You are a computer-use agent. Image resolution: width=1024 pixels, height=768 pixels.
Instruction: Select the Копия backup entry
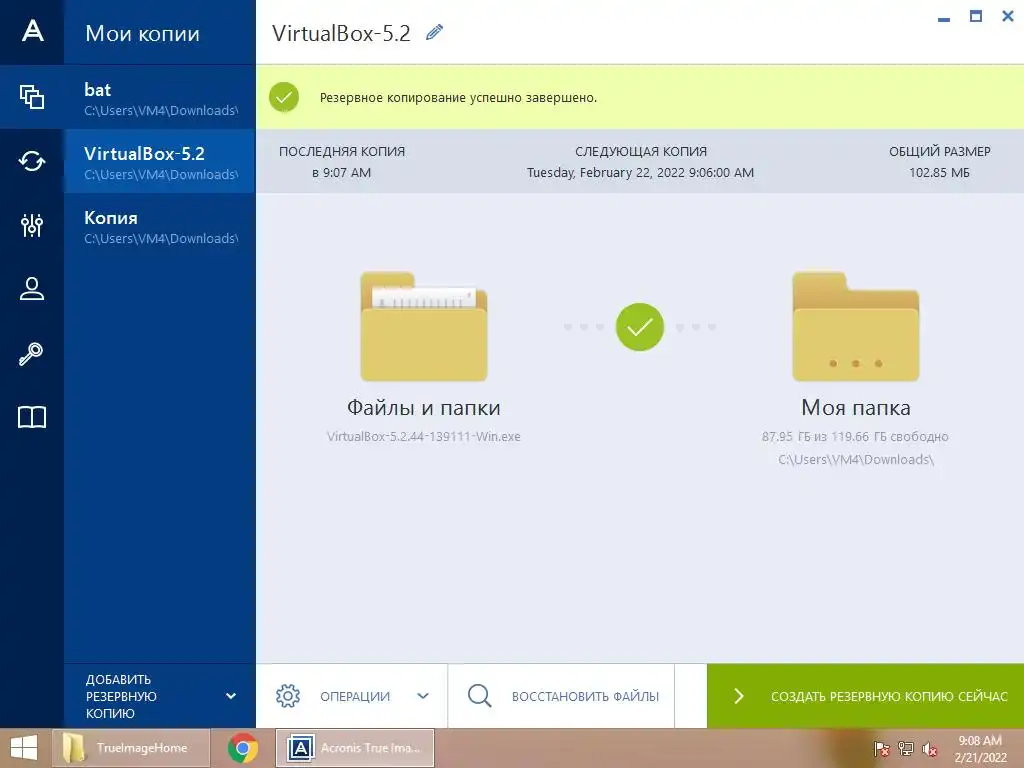(x=160, y=225)
